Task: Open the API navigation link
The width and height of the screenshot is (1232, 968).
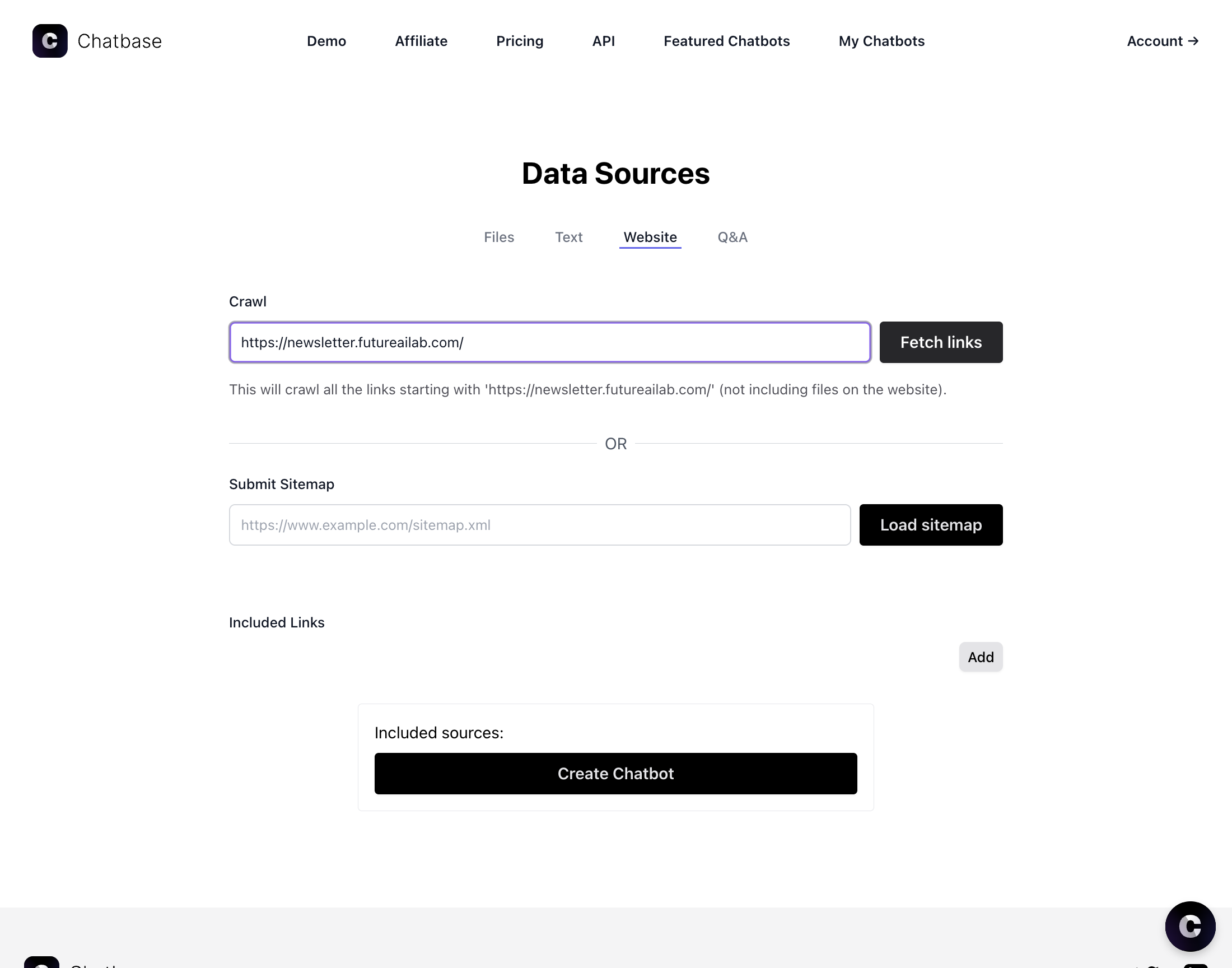Action: [603, 41]
